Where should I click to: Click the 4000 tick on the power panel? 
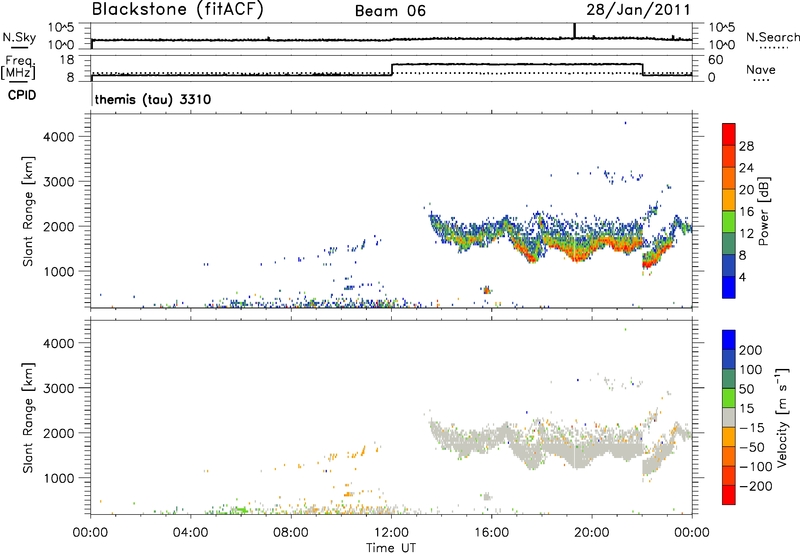(59, 137)
